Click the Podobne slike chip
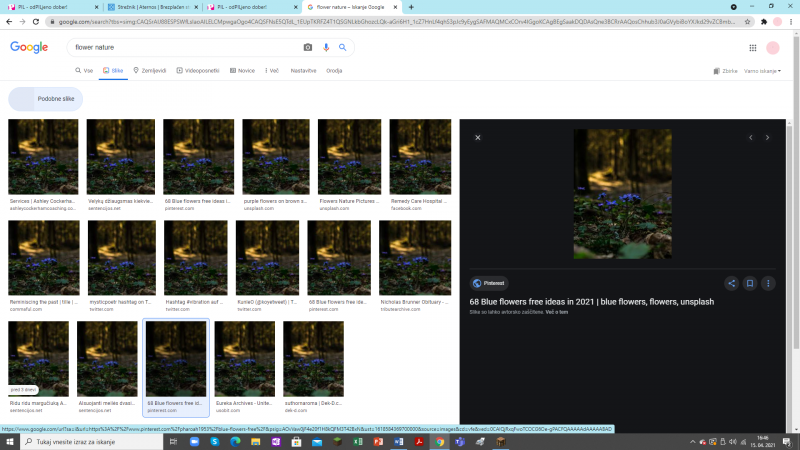Viewport: 800px width, 450px height. click(x=46, y=99)
